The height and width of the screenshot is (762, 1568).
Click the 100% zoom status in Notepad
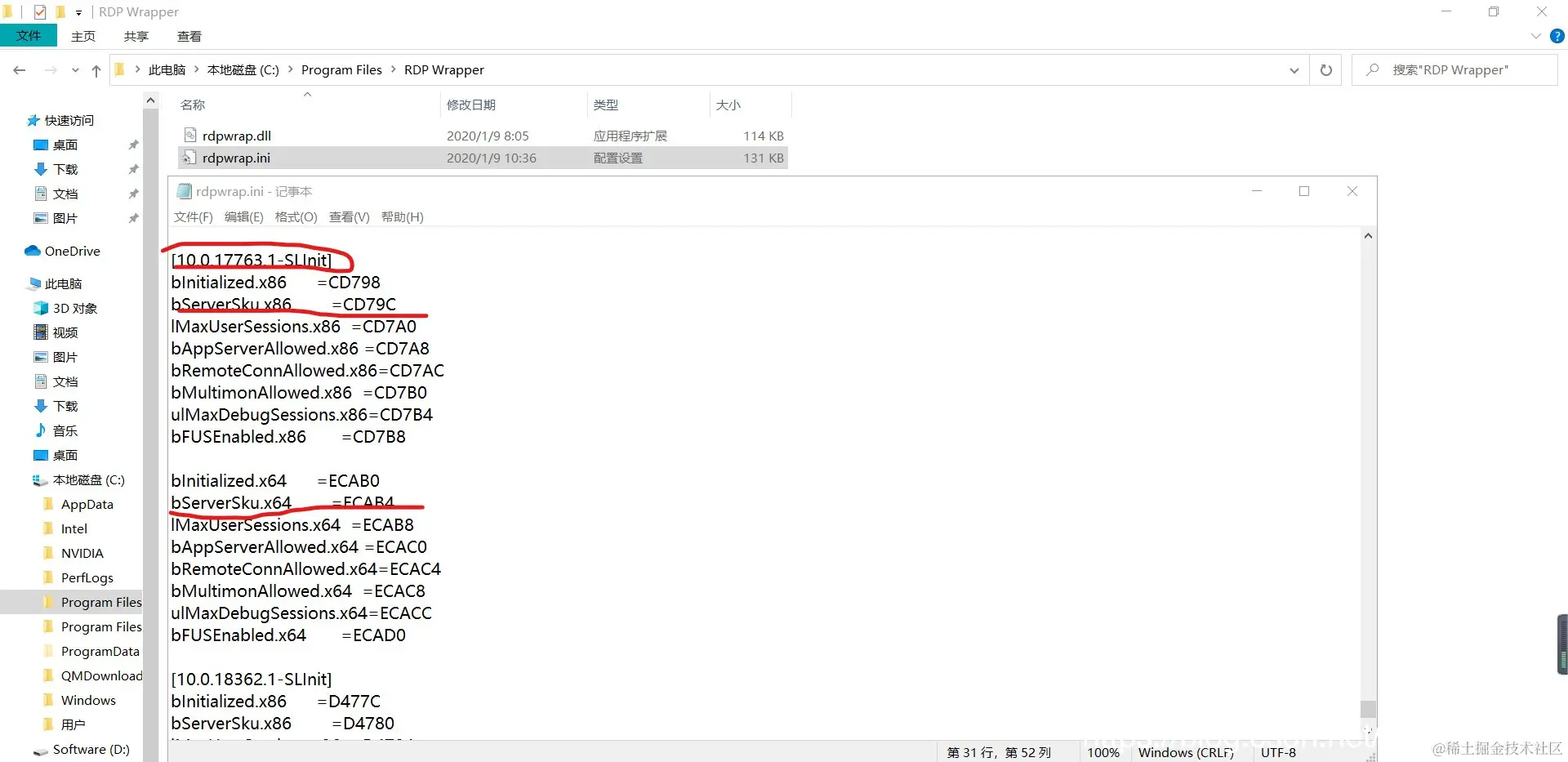(1103, 752)
